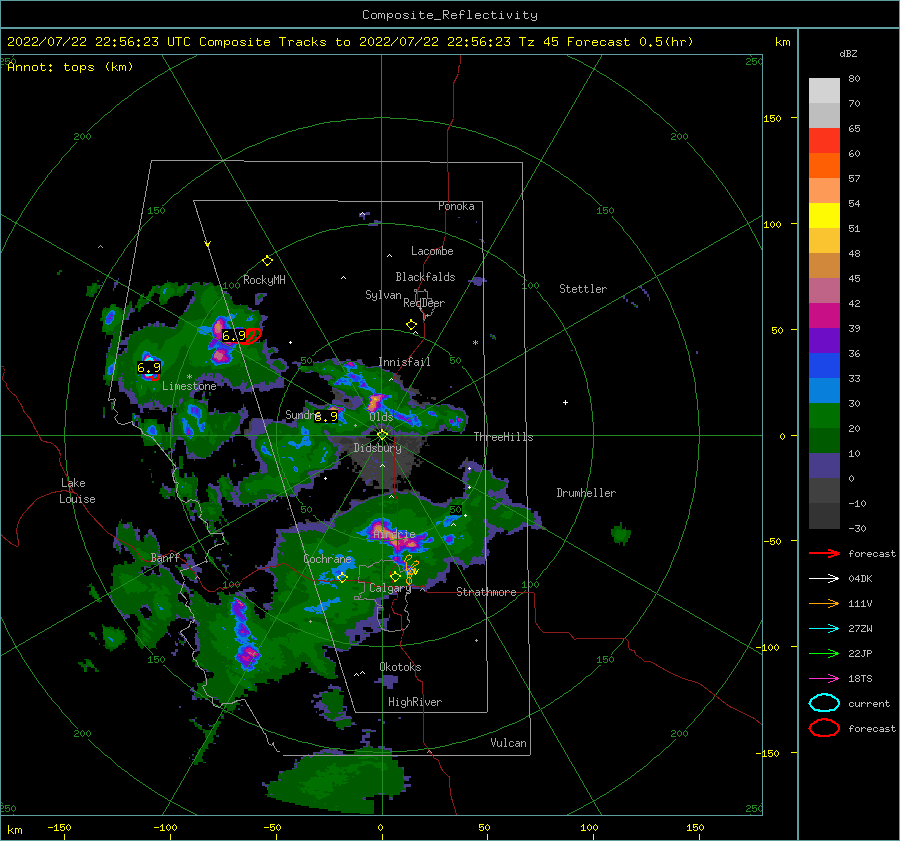Click the Innisfail map label
900x841 pixels.
pos(404,362)
